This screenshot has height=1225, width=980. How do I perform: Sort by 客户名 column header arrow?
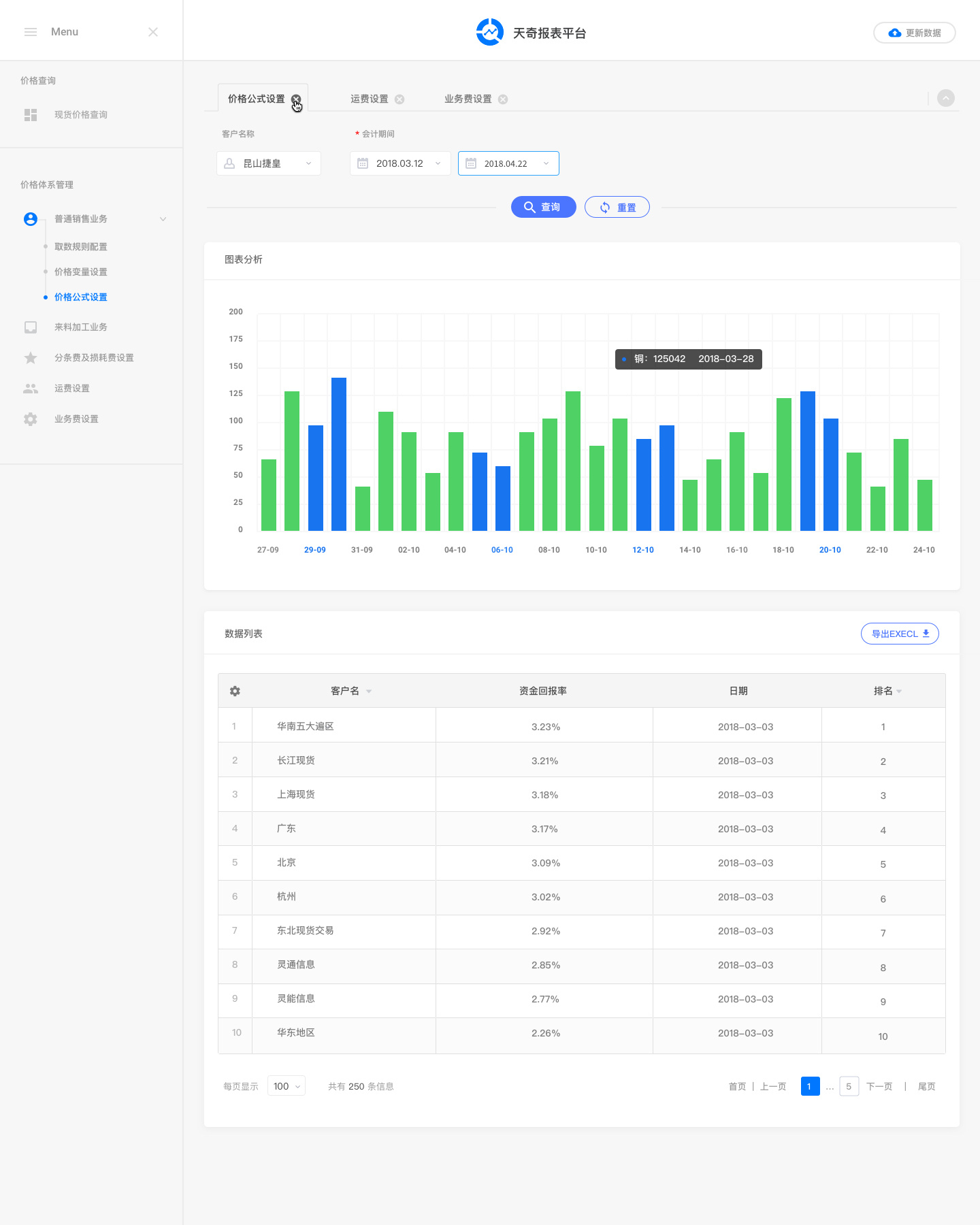click(369, 691)
